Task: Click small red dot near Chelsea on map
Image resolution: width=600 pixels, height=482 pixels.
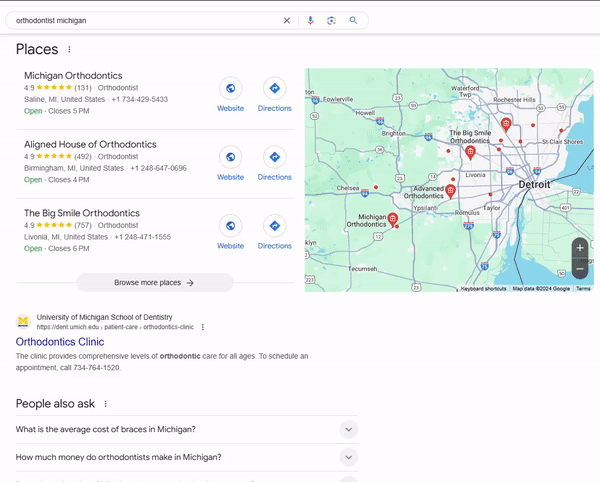Action: 376,187
